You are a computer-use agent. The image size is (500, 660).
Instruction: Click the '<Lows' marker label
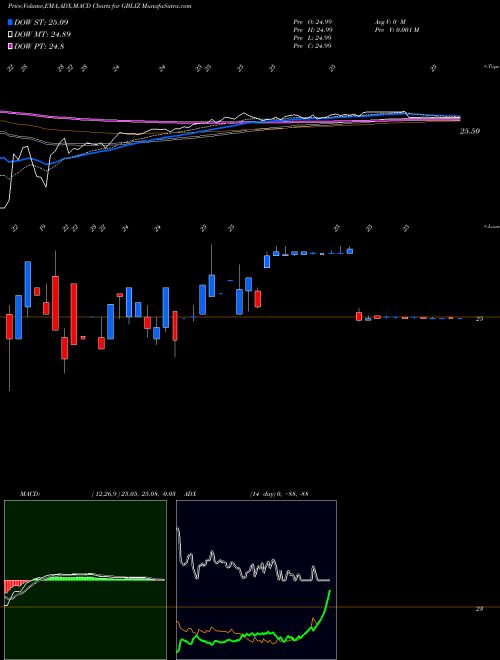pos(491,226)
